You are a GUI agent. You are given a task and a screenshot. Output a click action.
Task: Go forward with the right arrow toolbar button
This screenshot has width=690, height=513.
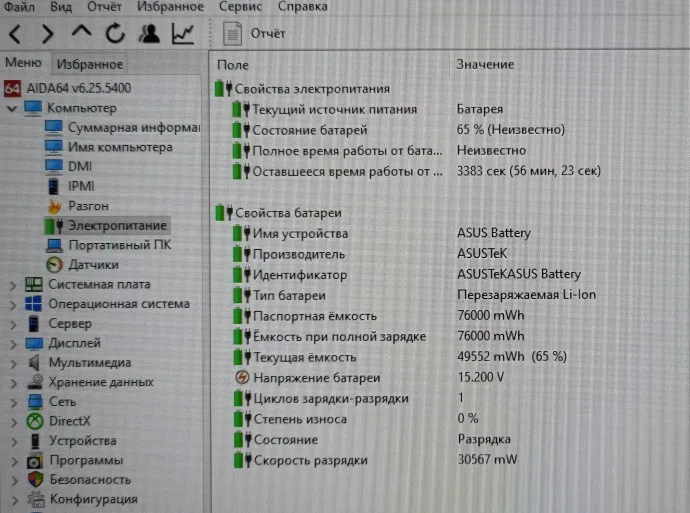(x=47, y=34)
